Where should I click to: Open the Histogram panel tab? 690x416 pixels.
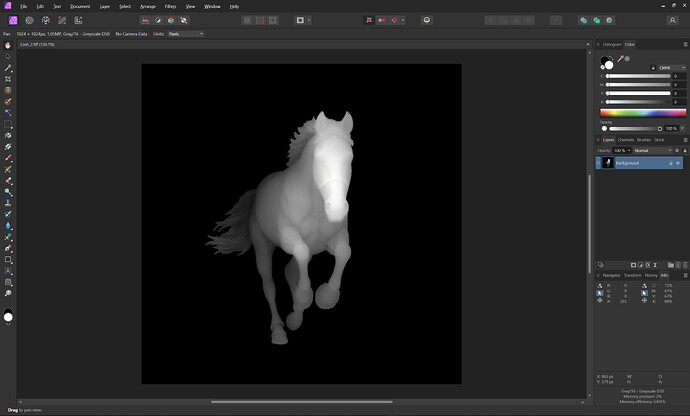[x=612, y=44]
